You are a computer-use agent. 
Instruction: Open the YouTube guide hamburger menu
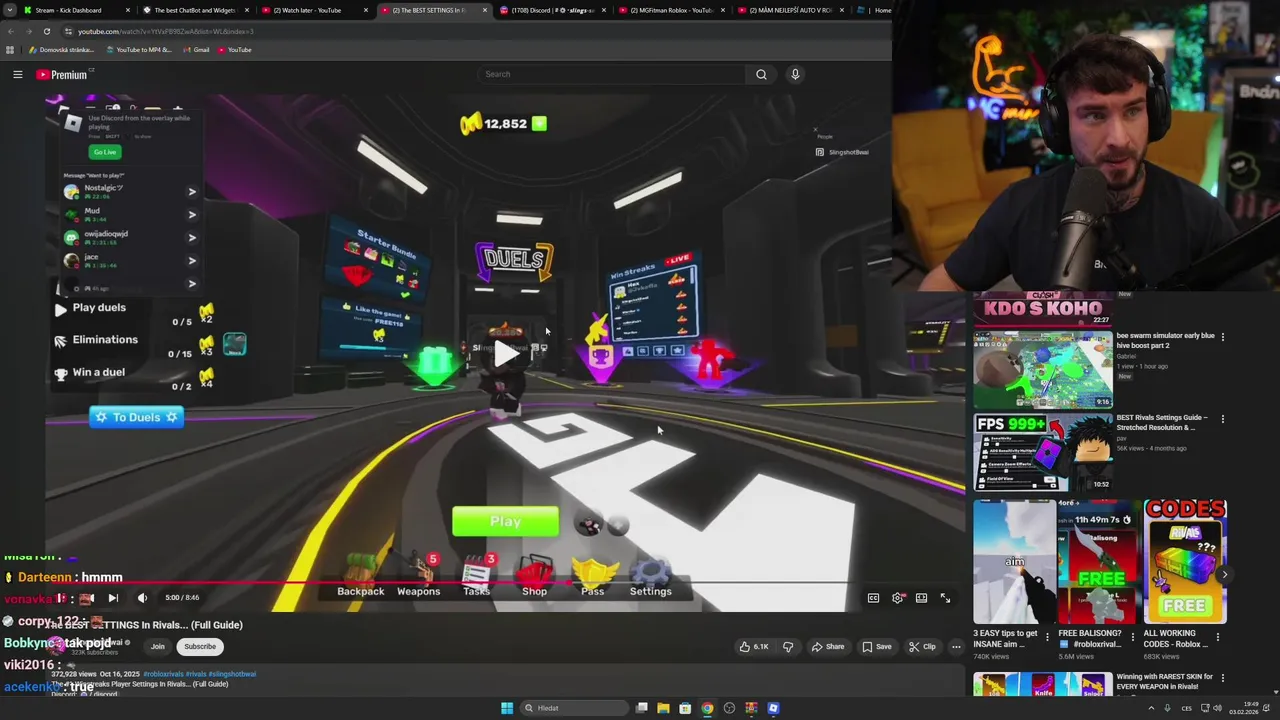[x=17, y=74]
